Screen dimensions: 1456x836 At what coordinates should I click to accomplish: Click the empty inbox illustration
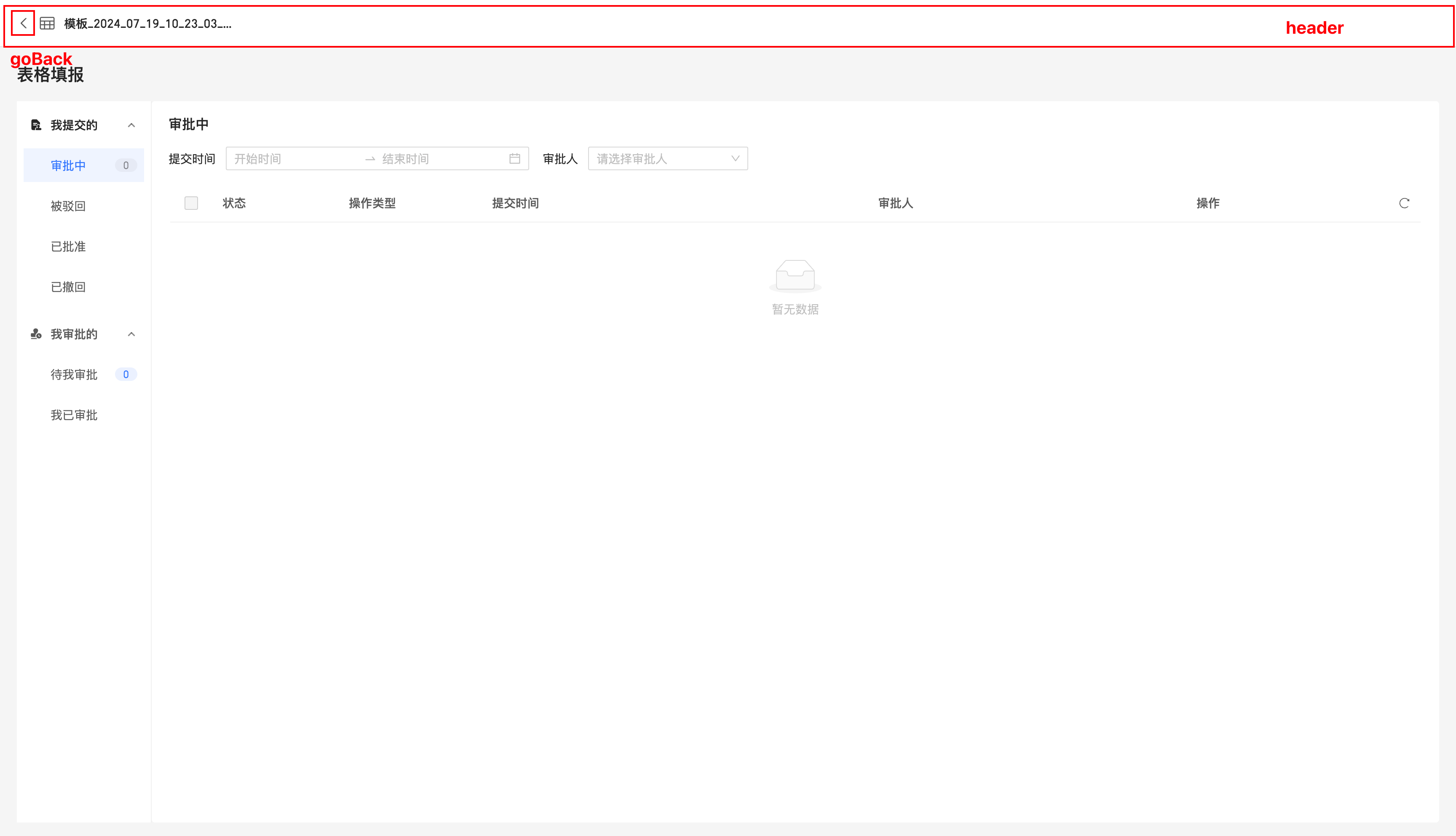[795, 276]
